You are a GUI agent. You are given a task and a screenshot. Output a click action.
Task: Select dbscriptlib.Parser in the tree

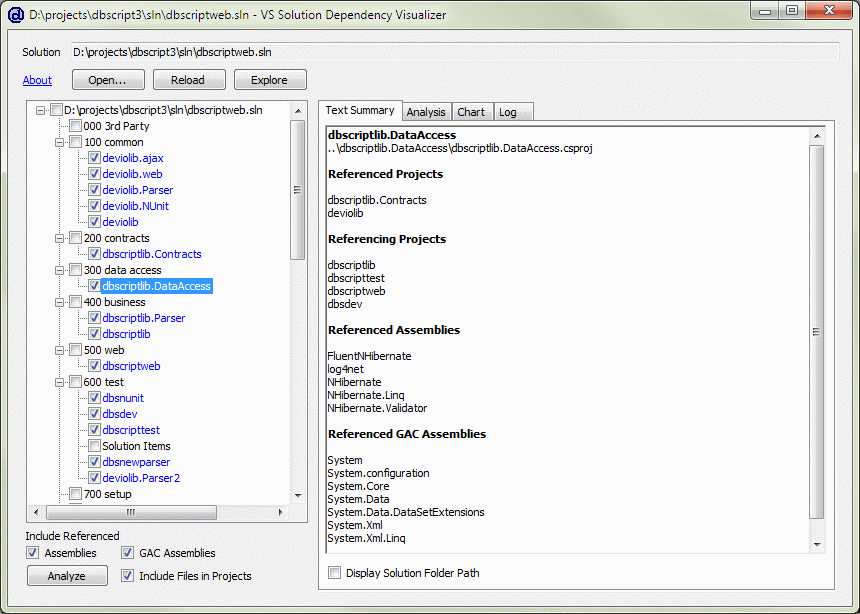tap(144, 318)
